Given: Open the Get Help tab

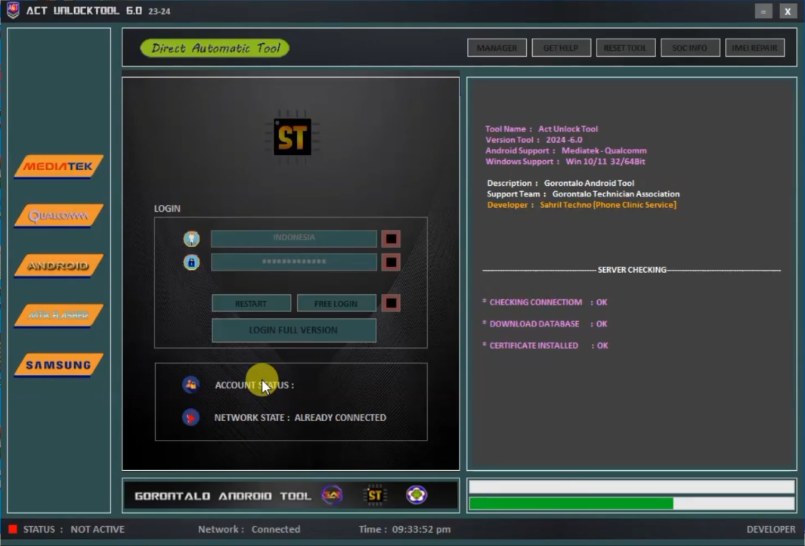Looking at the screenshot, I should [x=561, y=48].
